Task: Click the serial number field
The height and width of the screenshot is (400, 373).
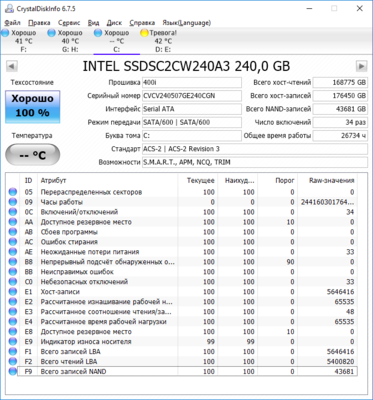Action: click(192, 96)
